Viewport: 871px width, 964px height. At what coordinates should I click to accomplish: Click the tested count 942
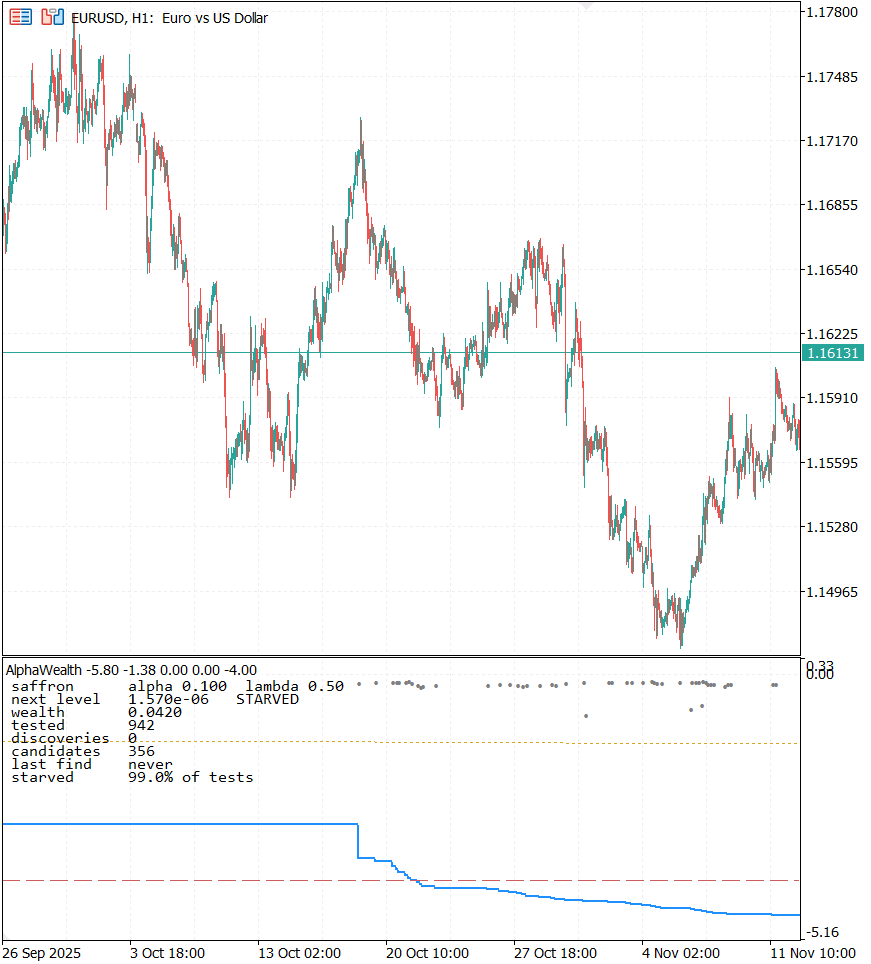(x=141, y=725)
